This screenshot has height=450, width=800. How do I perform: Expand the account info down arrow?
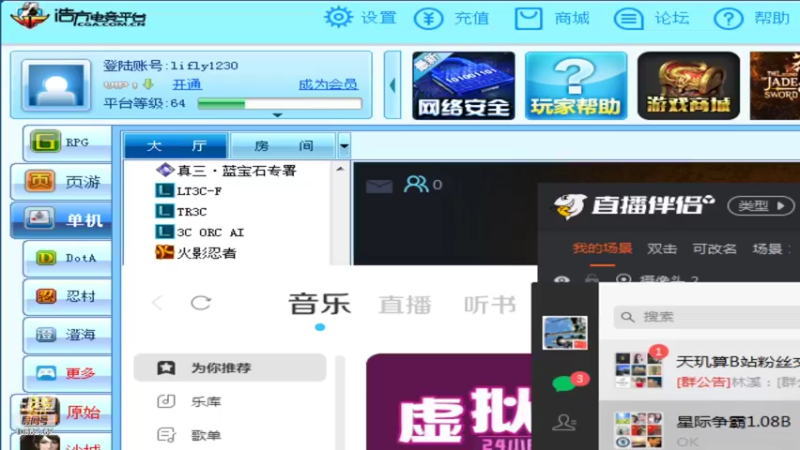point(277,115)
